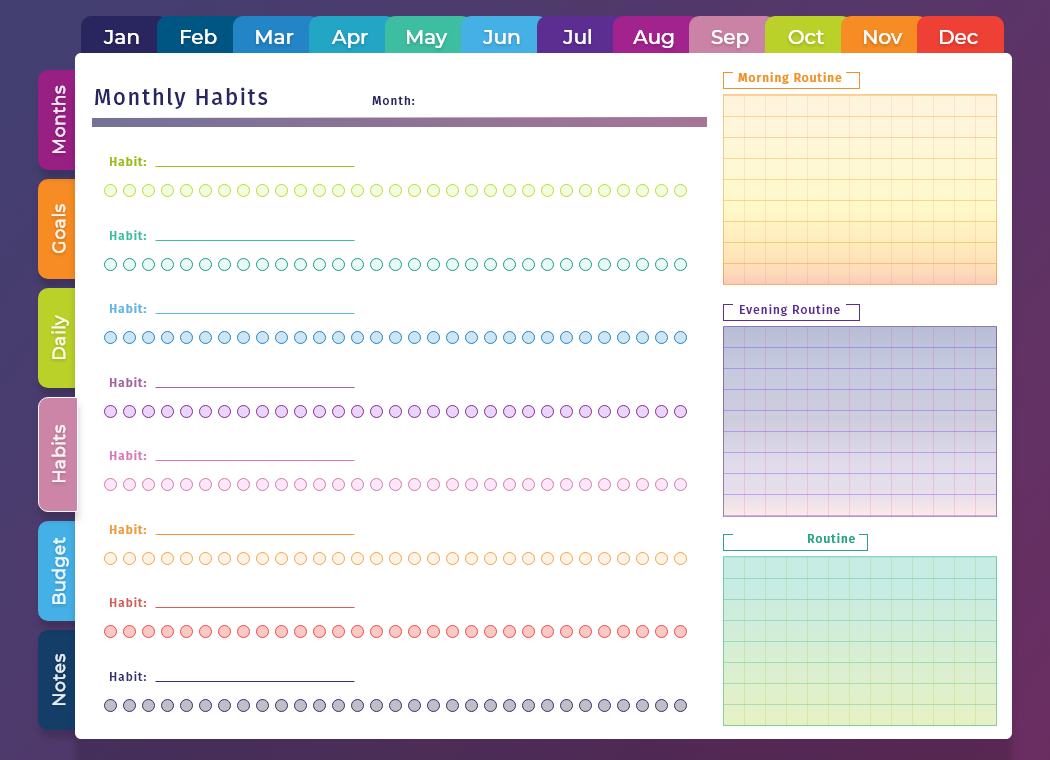Mark the last circle in navy habit row
Screen dimensions: 1050x760
pos(680,705)
